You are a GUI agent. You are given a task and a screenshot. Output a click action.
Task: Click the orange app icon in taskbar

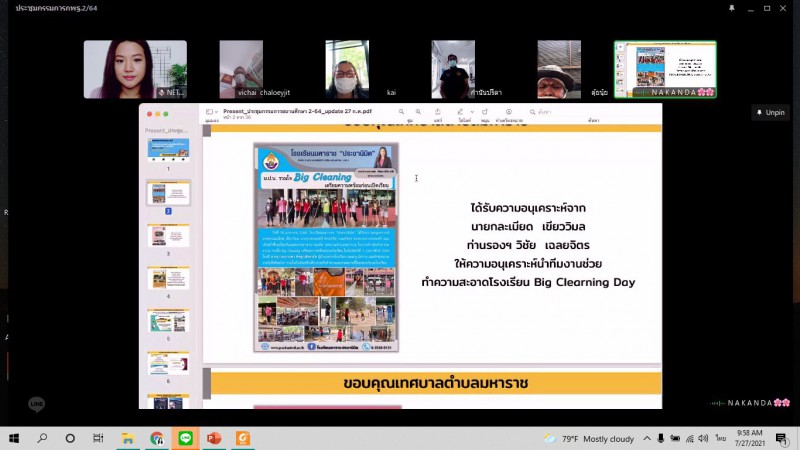tap(241, 438)
